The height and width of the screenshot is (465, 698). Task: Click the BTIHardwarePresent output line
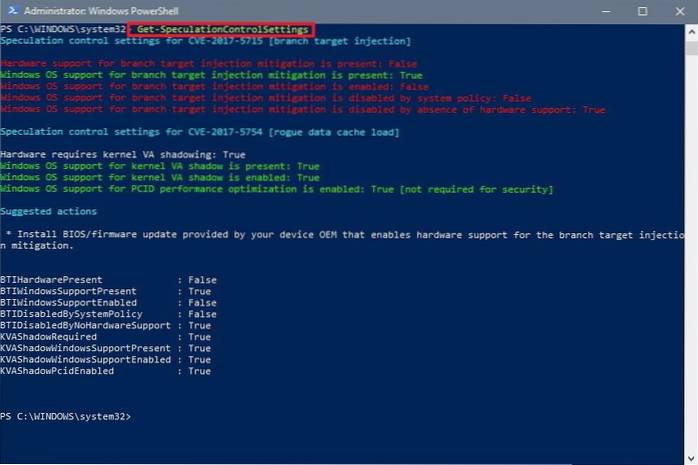tap(108, 279)
